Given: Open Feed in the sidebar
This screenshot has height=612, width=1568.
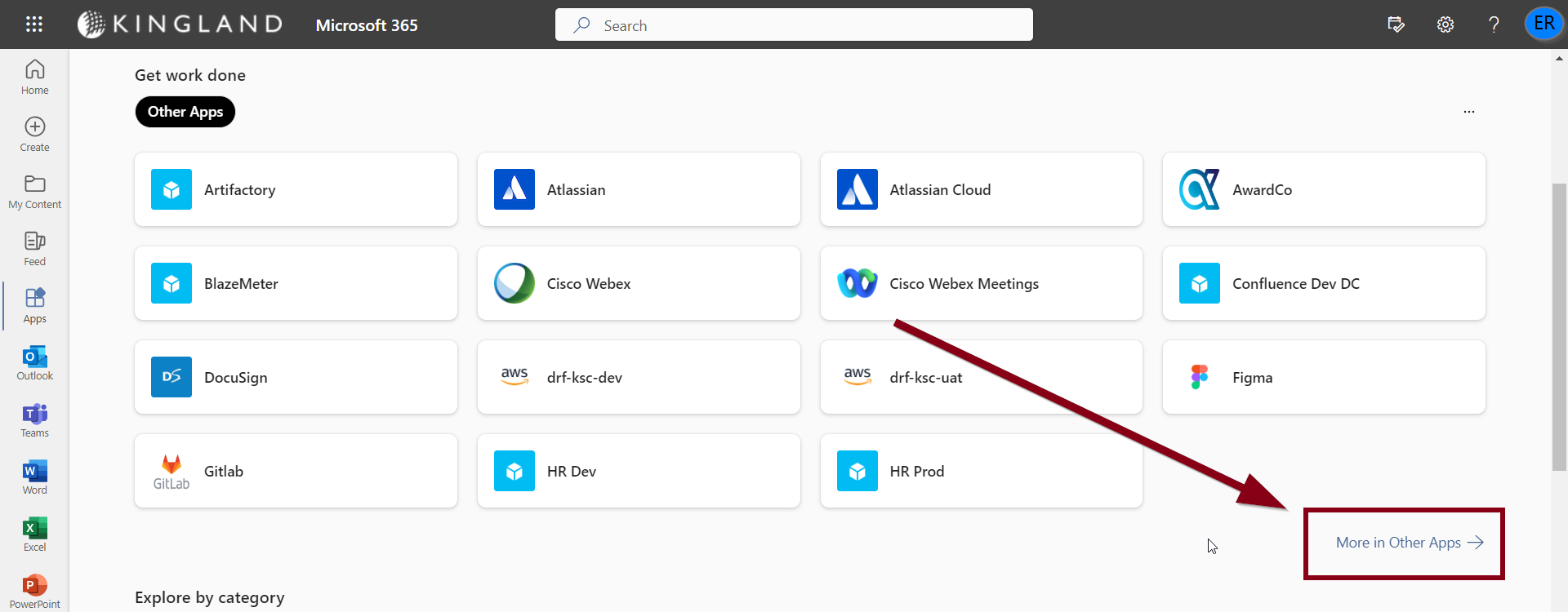Looking at the screenshot, I should [35, 249].
